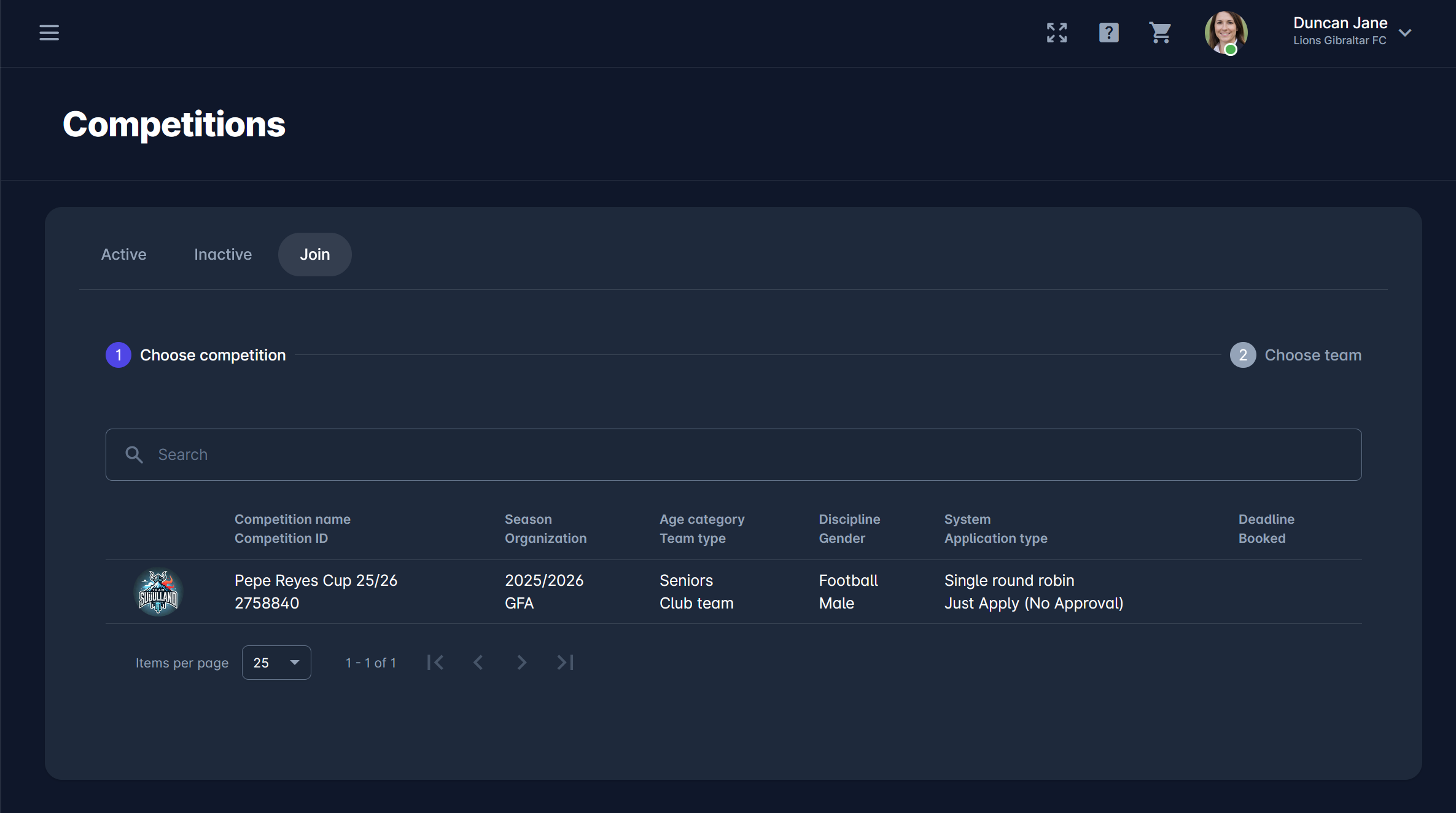This screenshot has height=813, width=1456.
Task: Click step 1 Choose competition
Action: [196, 355]
